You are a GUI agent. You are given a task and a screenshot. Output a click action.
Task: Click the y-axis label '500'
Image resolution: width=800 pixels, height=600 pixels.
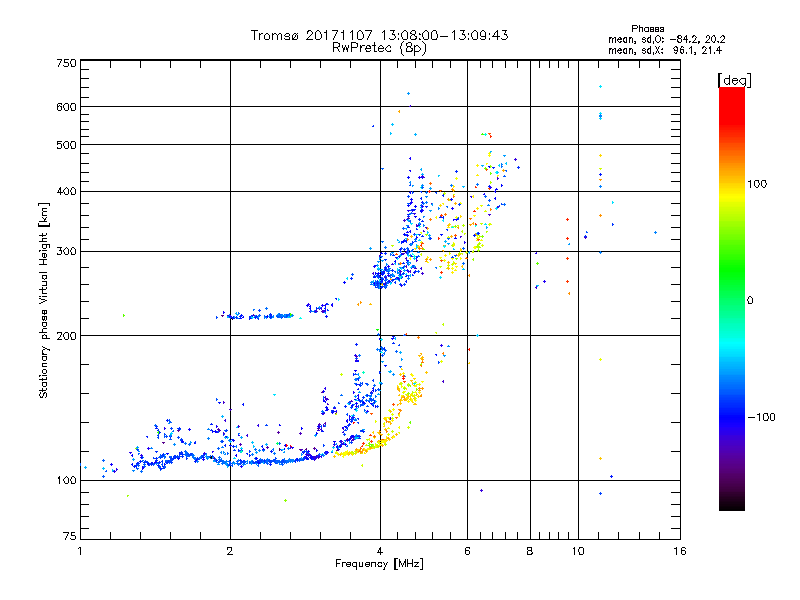[66, 145]
